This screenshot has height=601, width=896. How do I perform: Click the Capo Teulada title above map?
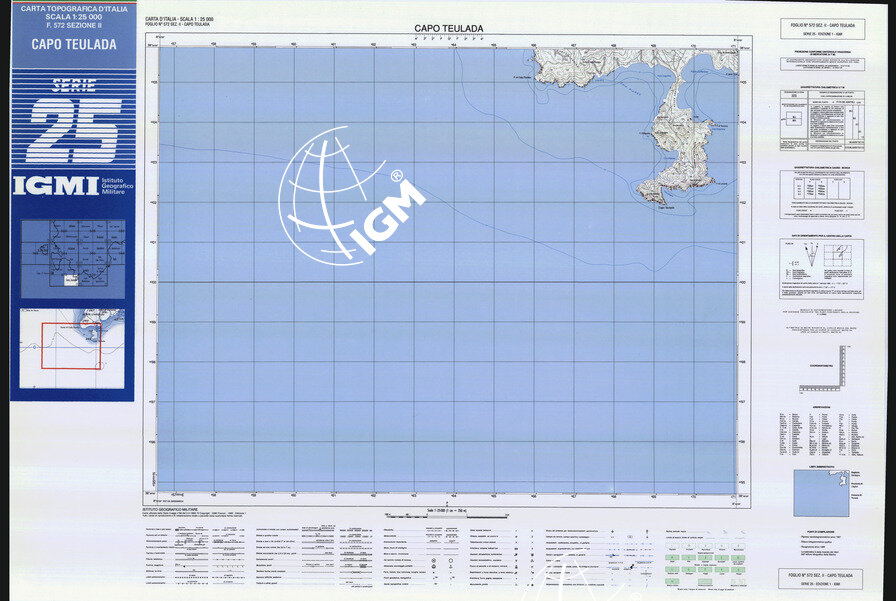[449, 29]
